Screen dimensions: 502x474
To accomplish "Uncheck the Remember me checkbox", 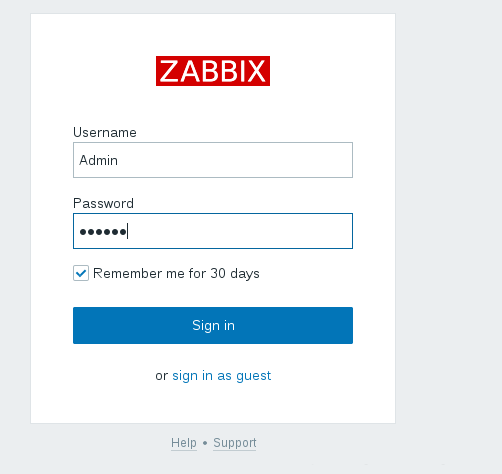I will pyautogui.click(x=81, y=273).
